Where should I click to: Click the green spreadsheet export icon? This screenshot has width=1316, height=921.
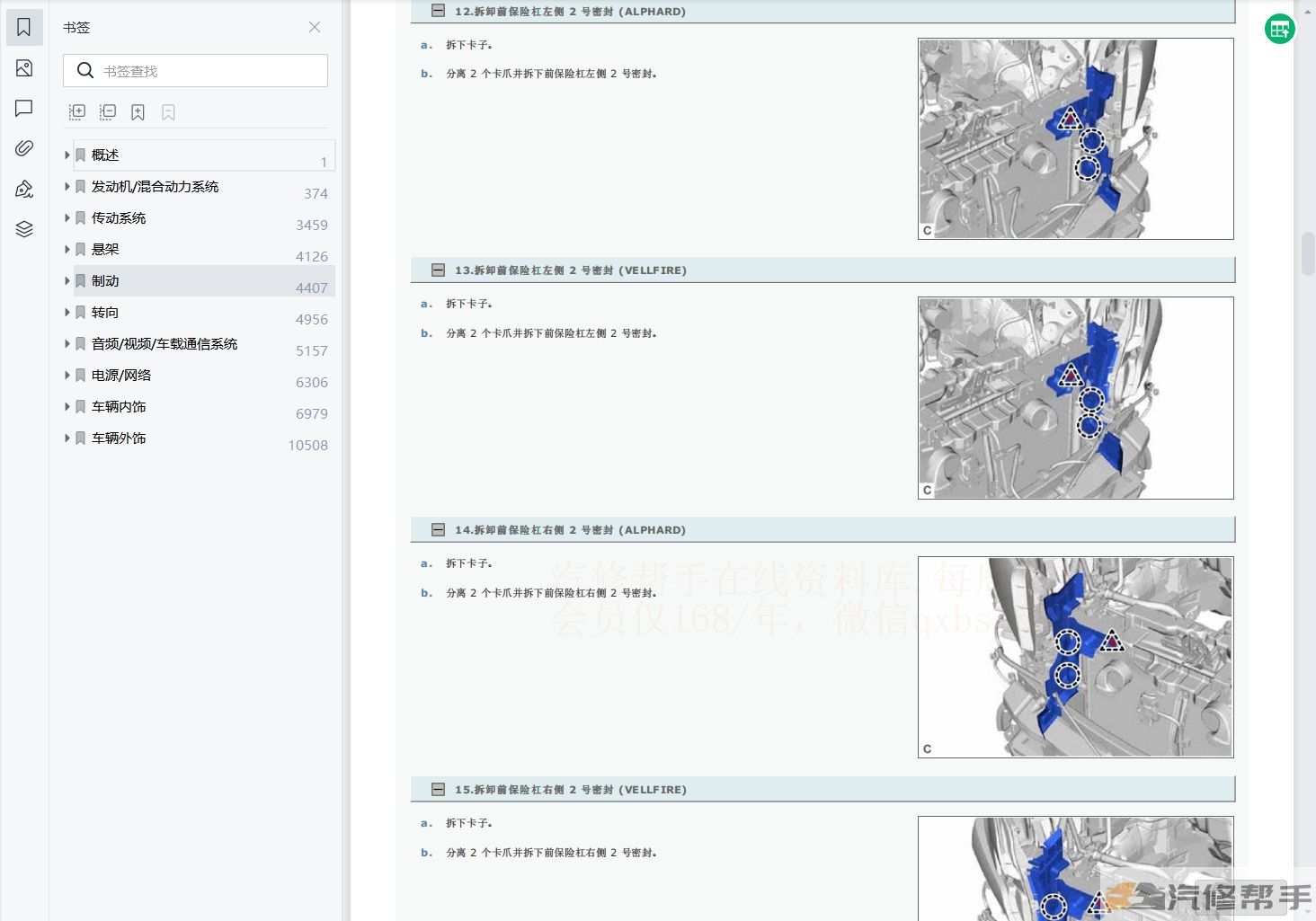coord(1279,29)
